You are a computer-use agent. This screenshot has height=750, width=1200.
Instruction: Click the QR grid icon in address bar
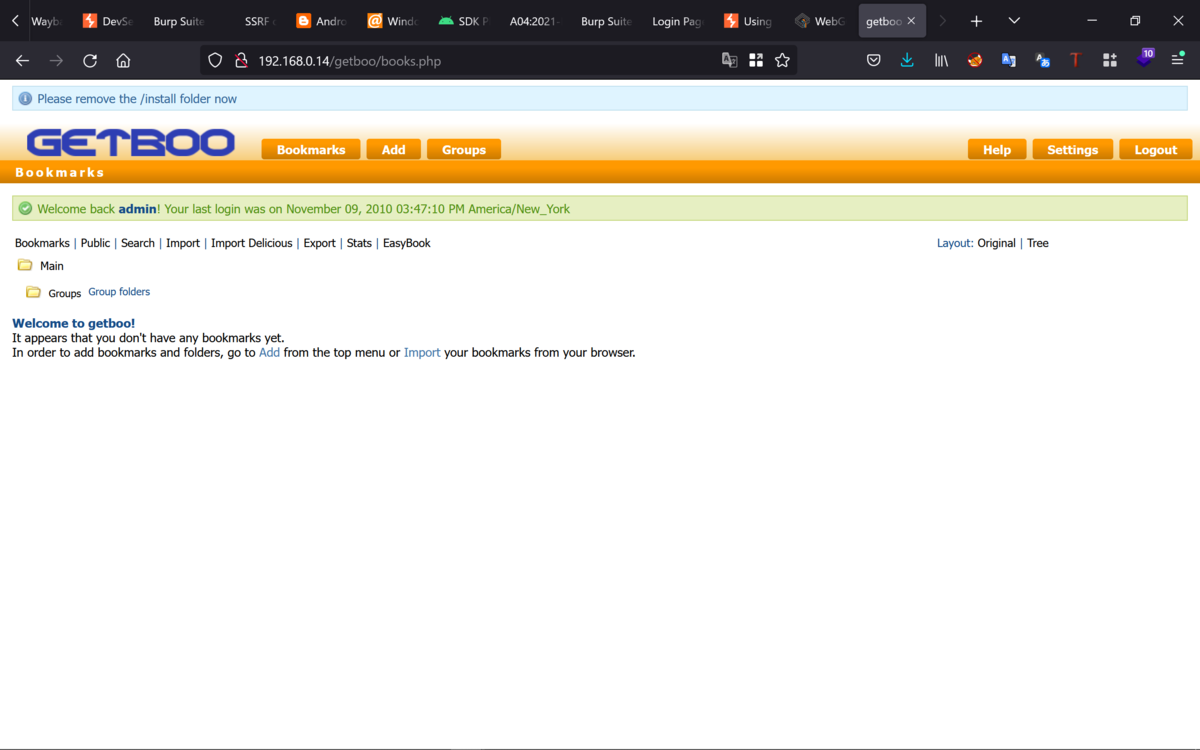(x=756, y=60)
